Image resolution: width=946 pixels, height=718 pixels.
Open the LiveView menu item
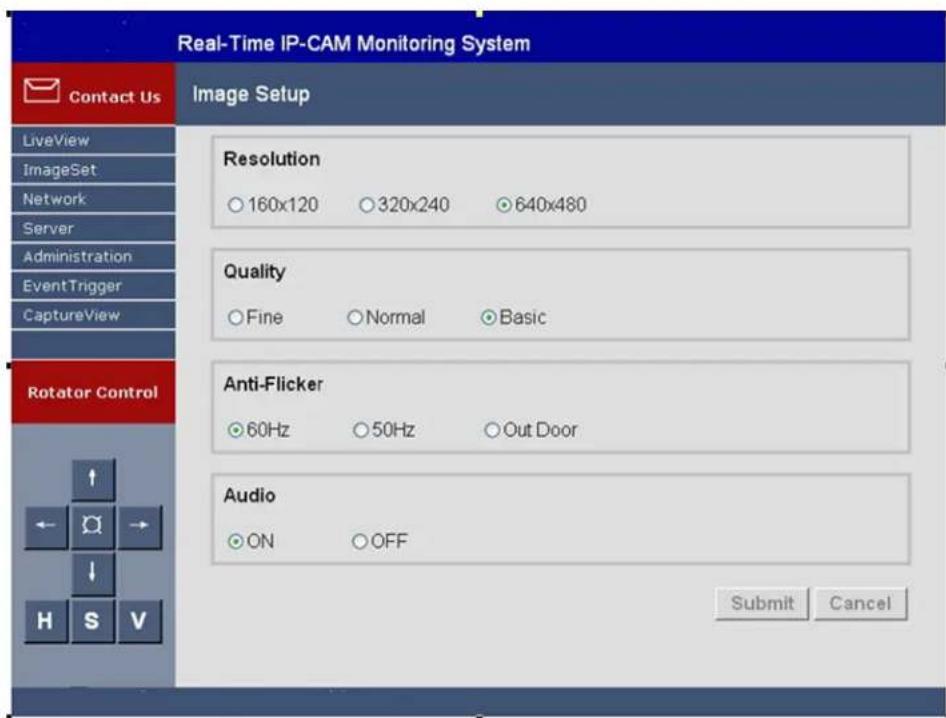(94, 141)
